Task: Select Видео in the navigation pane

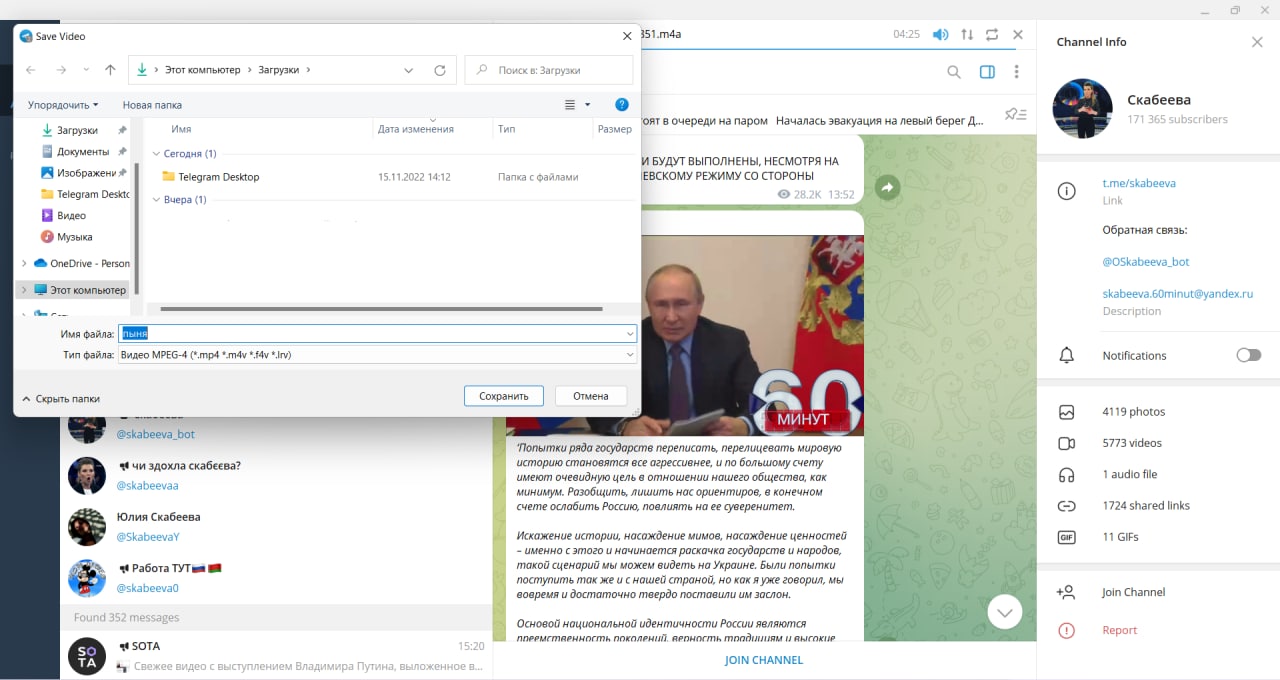Action: [71, 215]
